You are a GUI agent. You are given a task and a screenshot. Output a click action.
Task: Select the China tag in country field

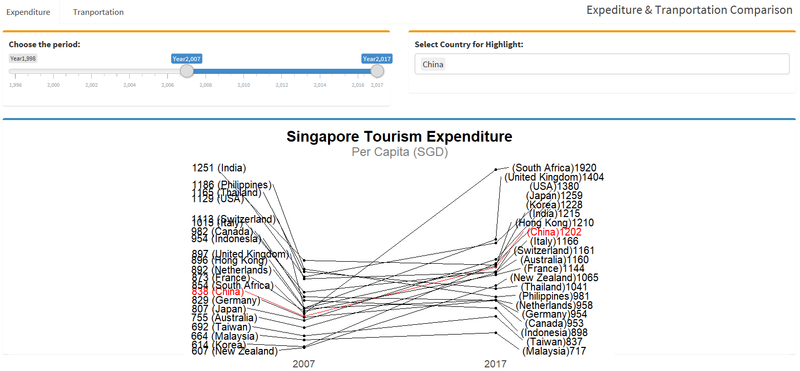[x=433, y=65]
